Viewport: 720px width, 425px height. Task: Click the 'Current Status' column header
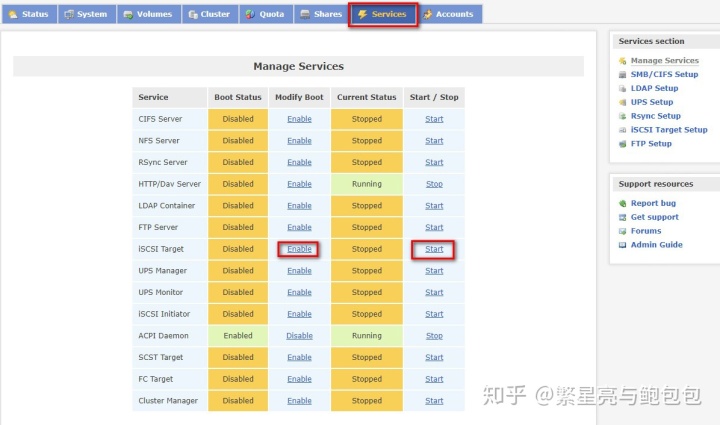point(366,97)
